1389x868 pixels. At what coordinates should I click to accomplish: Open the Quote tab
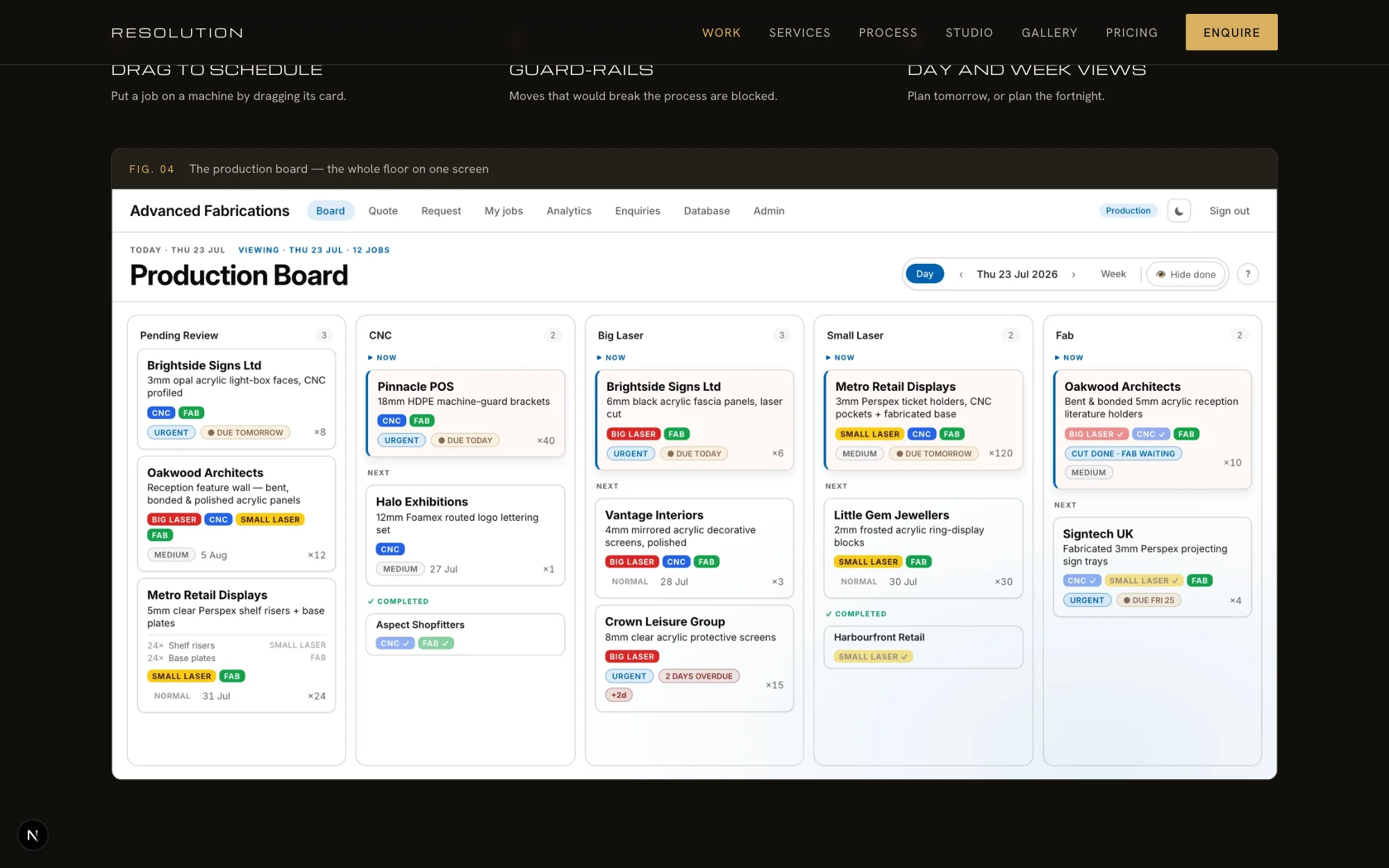(x=383, y=211)
